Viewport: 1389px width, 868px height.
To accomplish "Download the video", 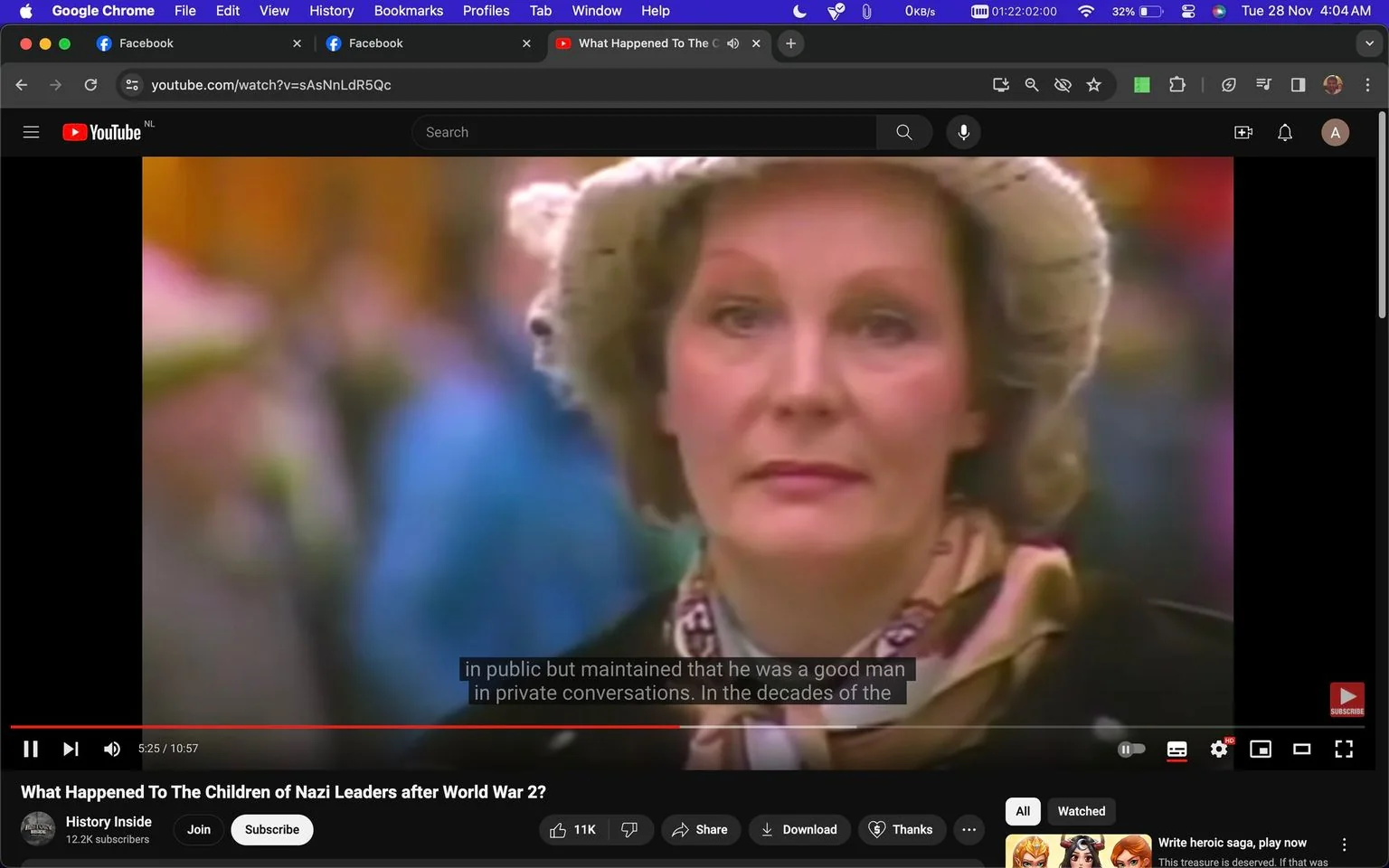I will click(799, 829).
